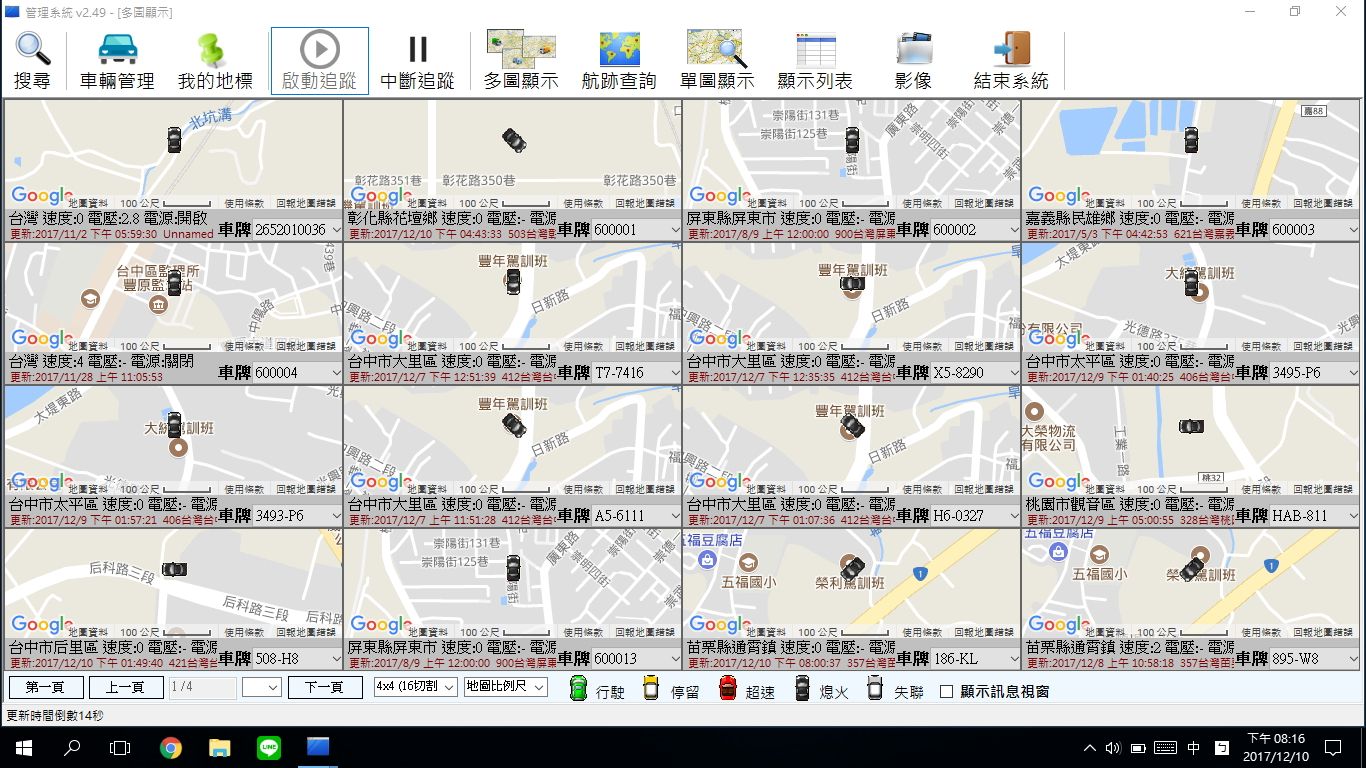Go to 第一頁 first page
Screen dimensions: 1366x768
[x=46, y=687]
